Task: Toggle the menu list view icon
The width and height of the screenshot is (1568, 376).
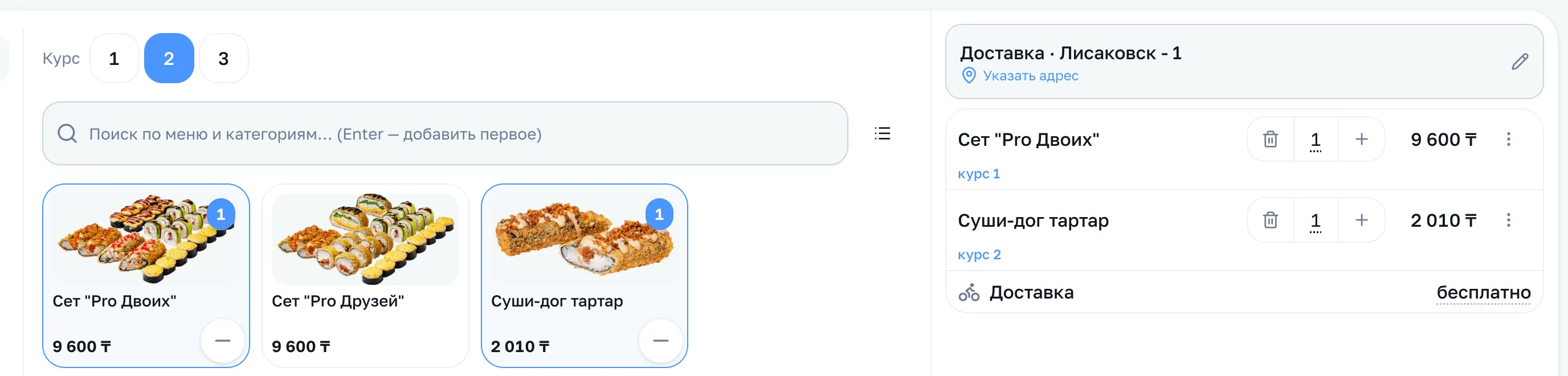Action: coord(882,133)
